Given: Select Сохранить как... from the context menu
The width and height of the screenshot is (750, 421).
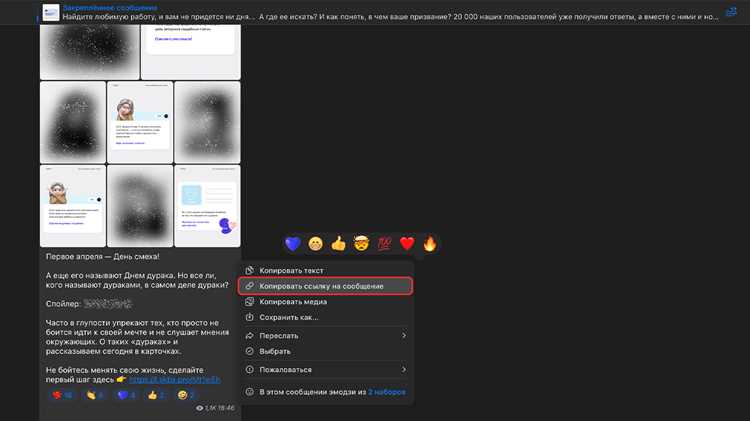Looking at the screenshot, I should click(x=325, y=317).
